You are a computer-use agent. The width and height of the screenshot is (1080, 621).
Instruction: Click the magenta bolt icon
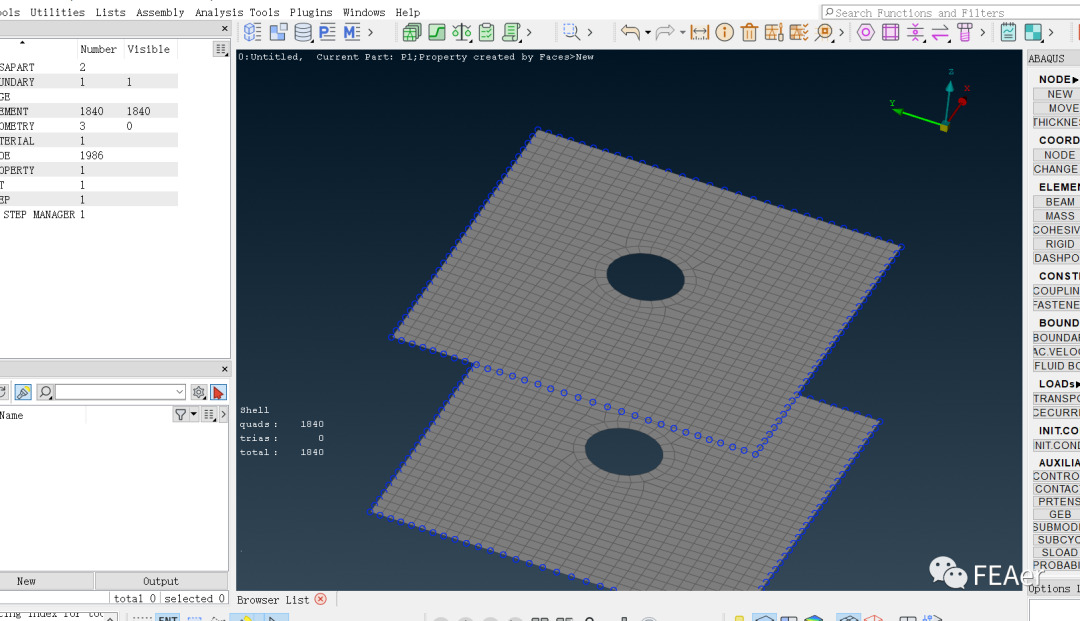tap(965, 32)
